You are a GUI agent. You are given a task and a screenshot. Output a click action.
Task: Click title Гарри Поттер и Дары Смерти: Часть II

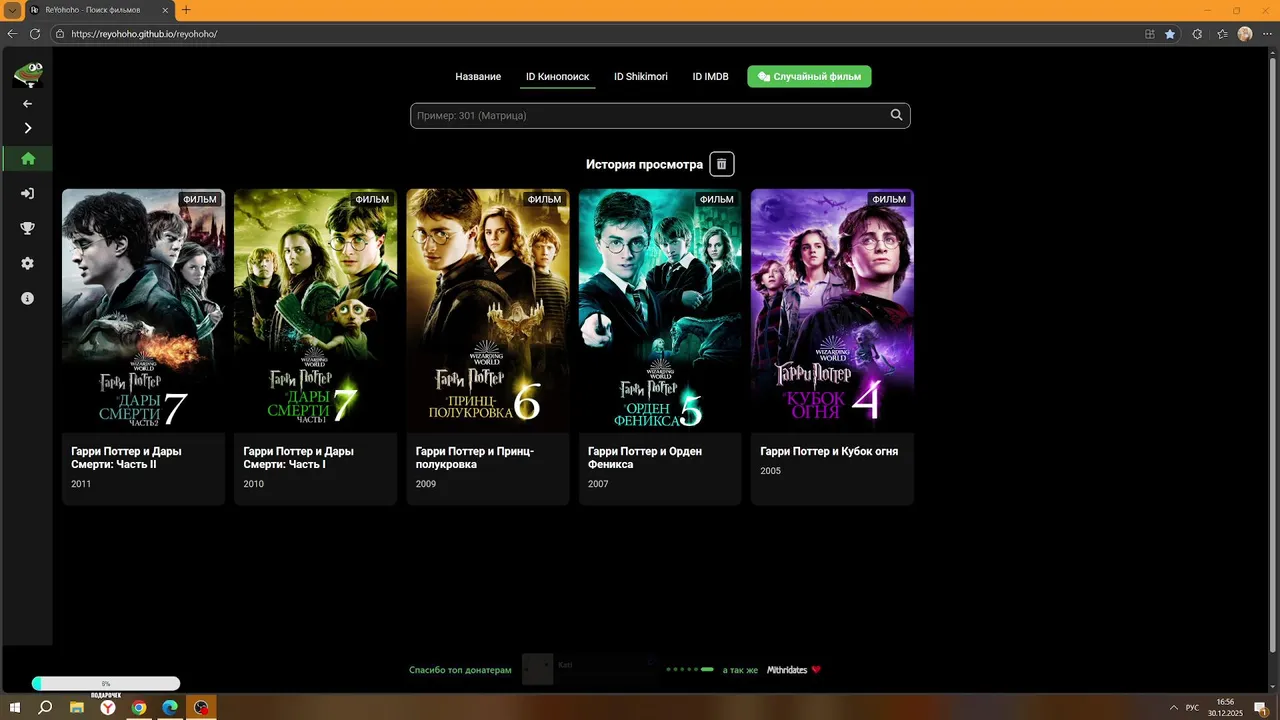click(127, 458)
